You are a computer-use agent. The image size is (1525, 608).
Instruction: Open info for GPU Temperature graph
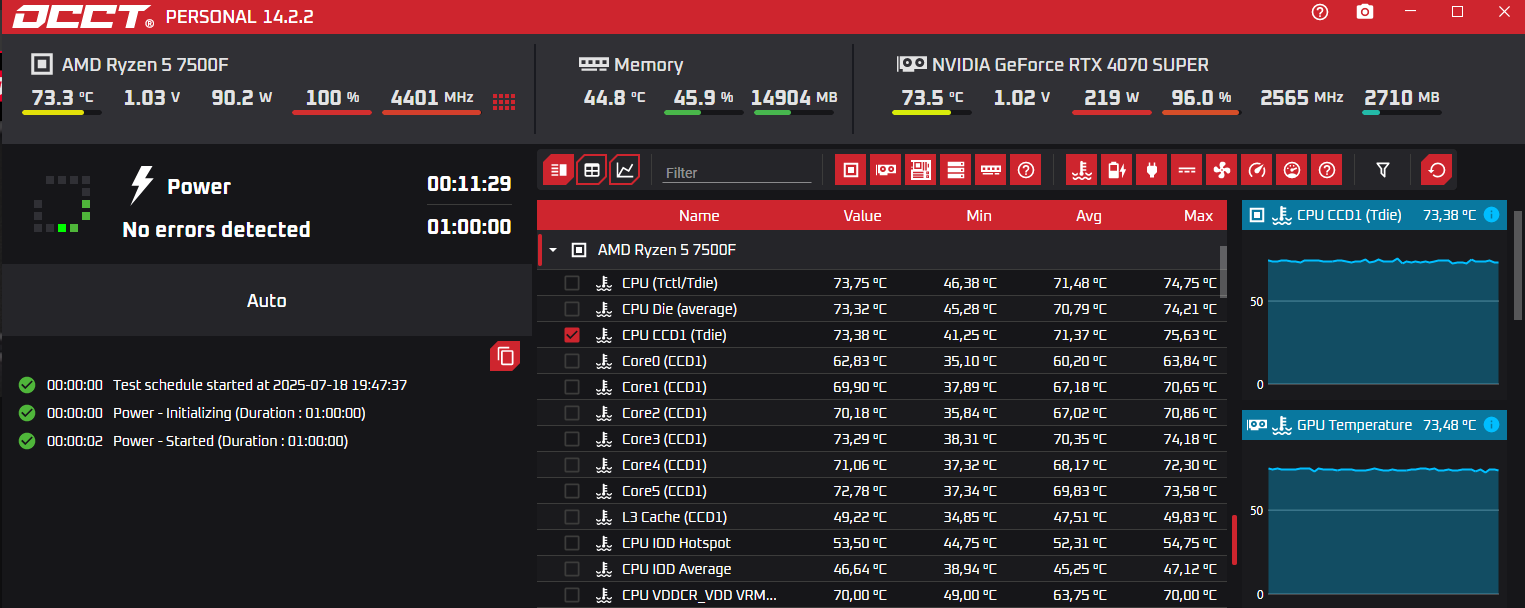[1492, 425]
